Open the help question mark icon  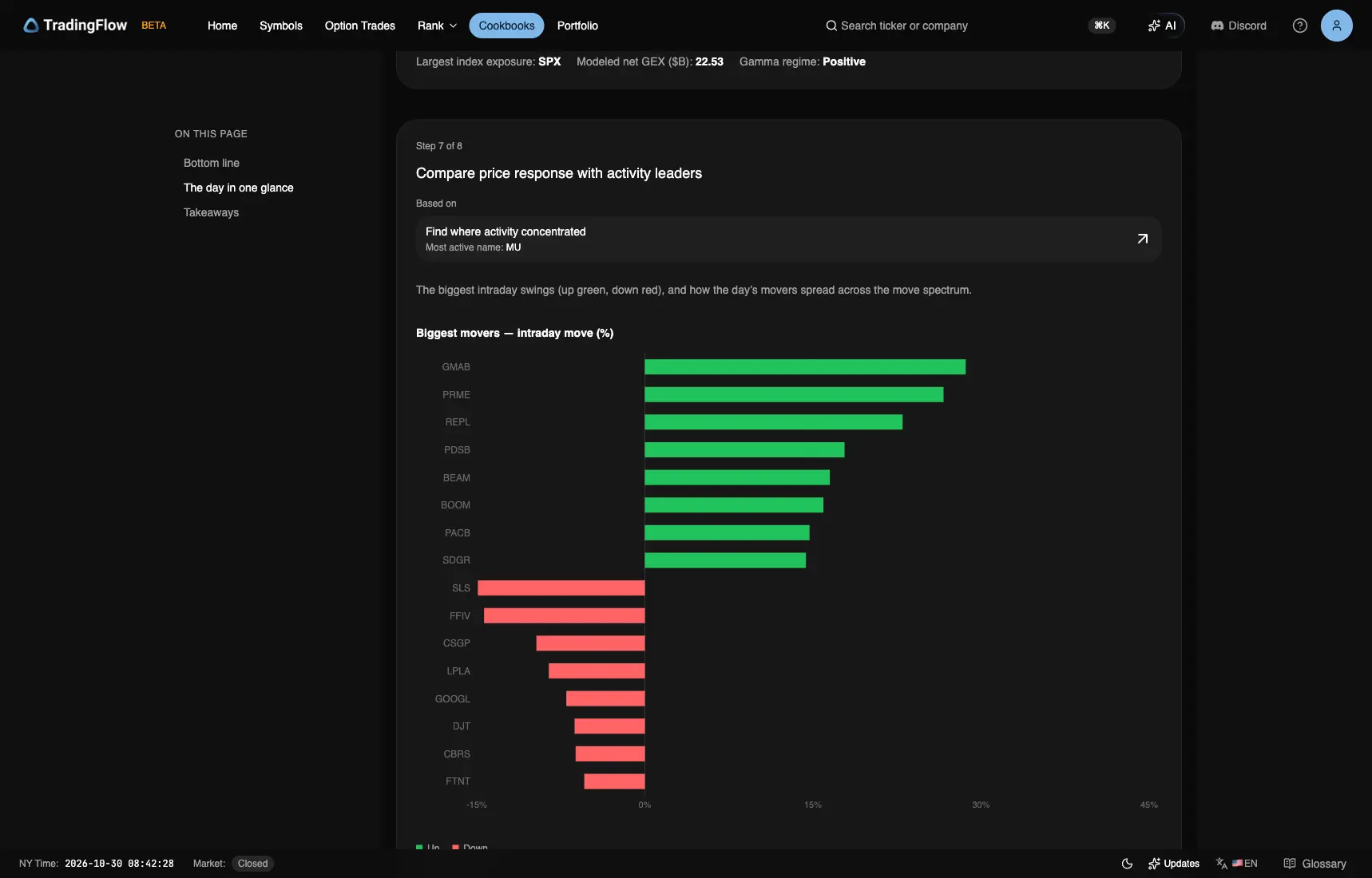[1300, 26]
